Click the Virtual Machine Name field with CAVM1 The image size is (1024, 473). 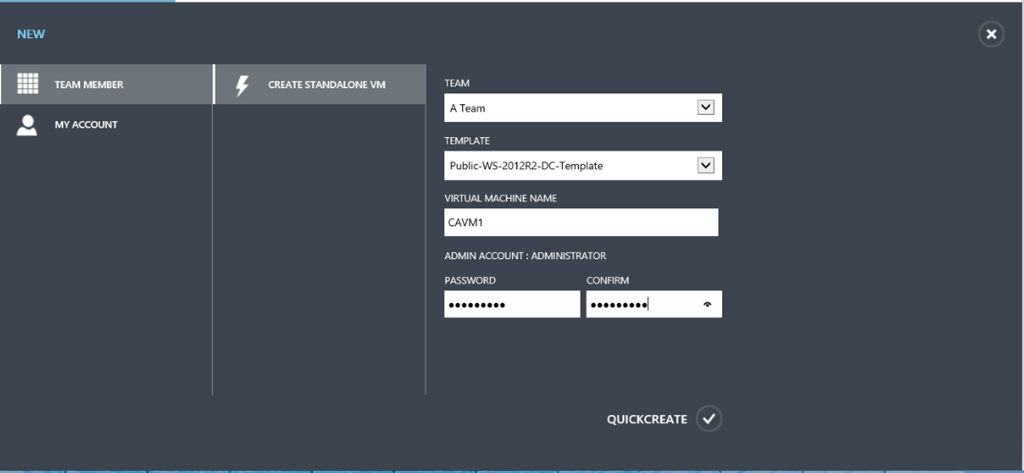tap(581, 222)
